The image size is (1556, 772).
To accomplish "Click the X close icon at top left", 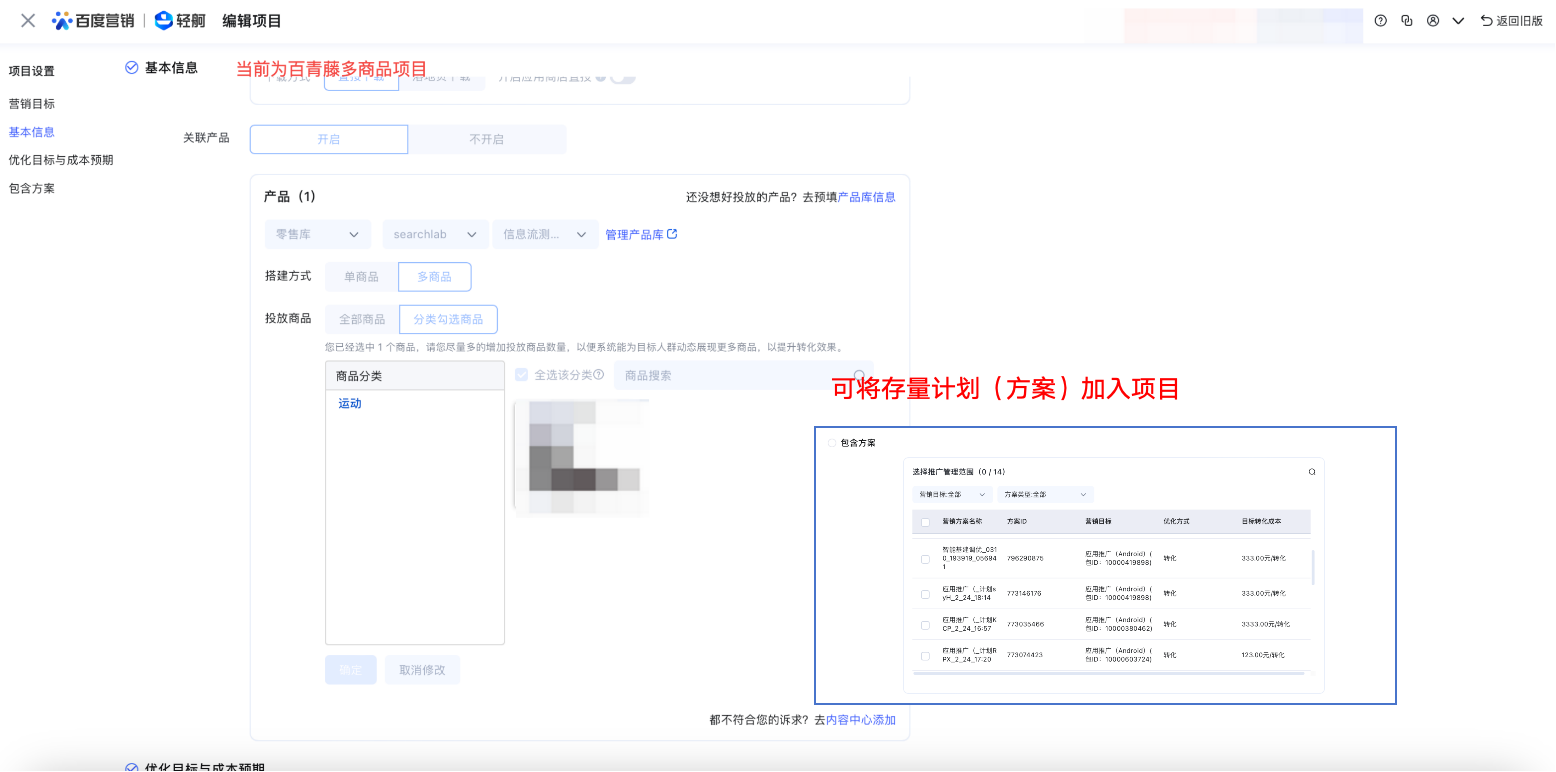I will click(x=28, y=21).
